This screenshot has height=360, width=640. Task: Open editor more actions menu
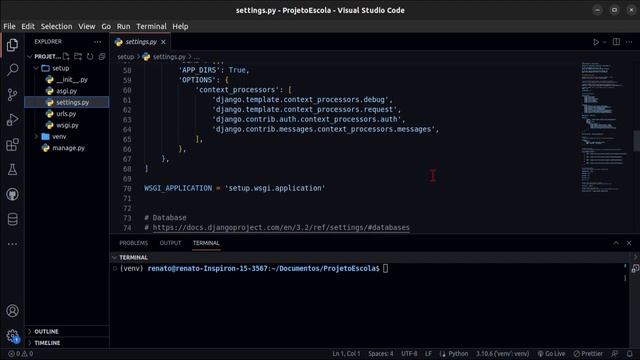(629, 42)
